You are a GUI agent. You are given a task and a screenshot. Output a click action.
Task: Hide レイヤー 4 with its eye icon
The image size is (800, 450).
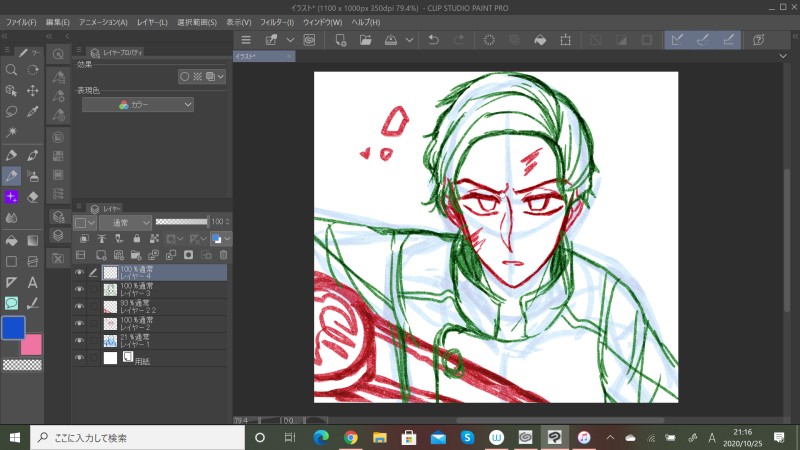[x=79, y=272]
